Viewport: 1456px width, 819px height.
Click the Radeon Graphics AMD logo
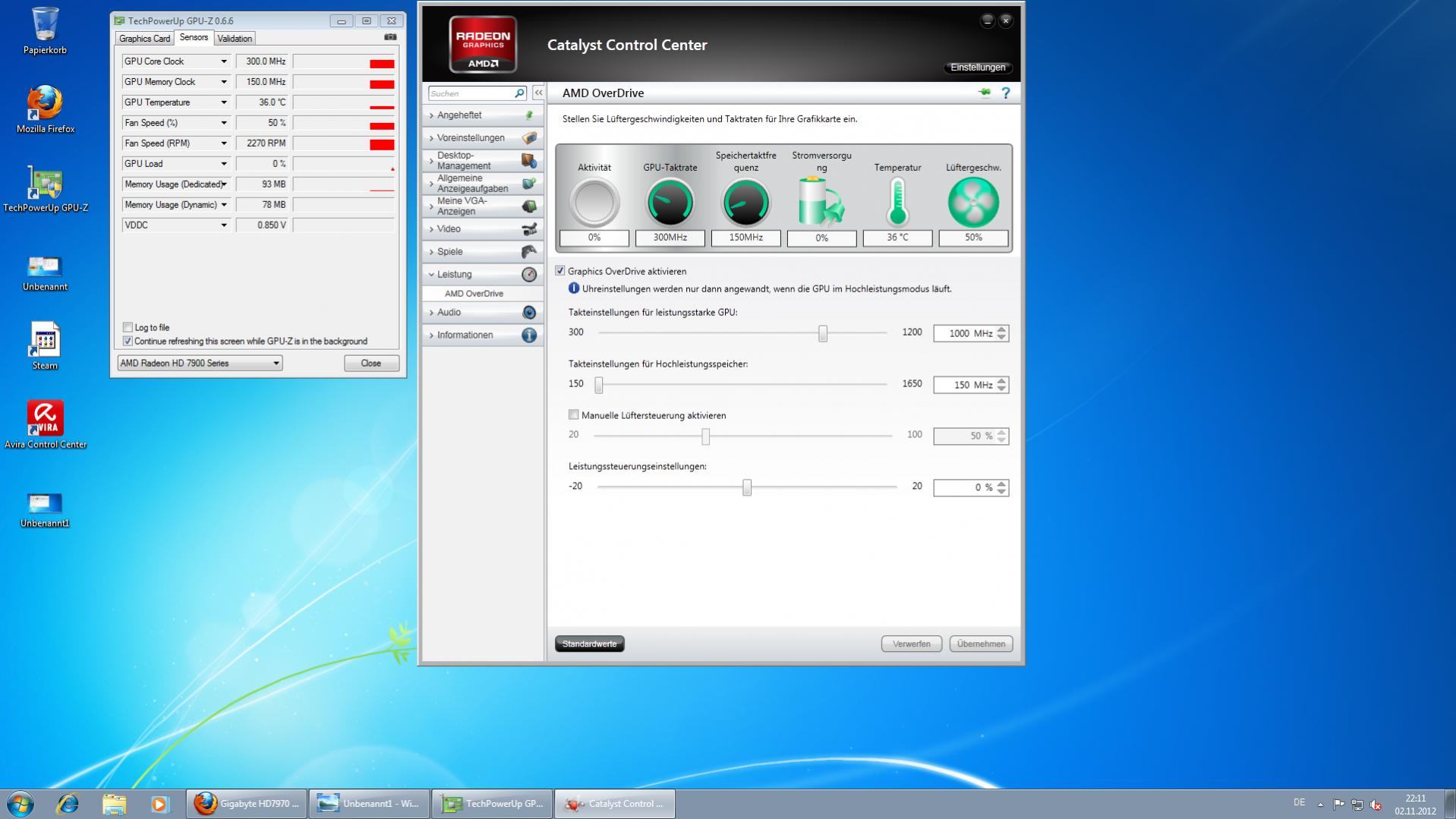483,44
